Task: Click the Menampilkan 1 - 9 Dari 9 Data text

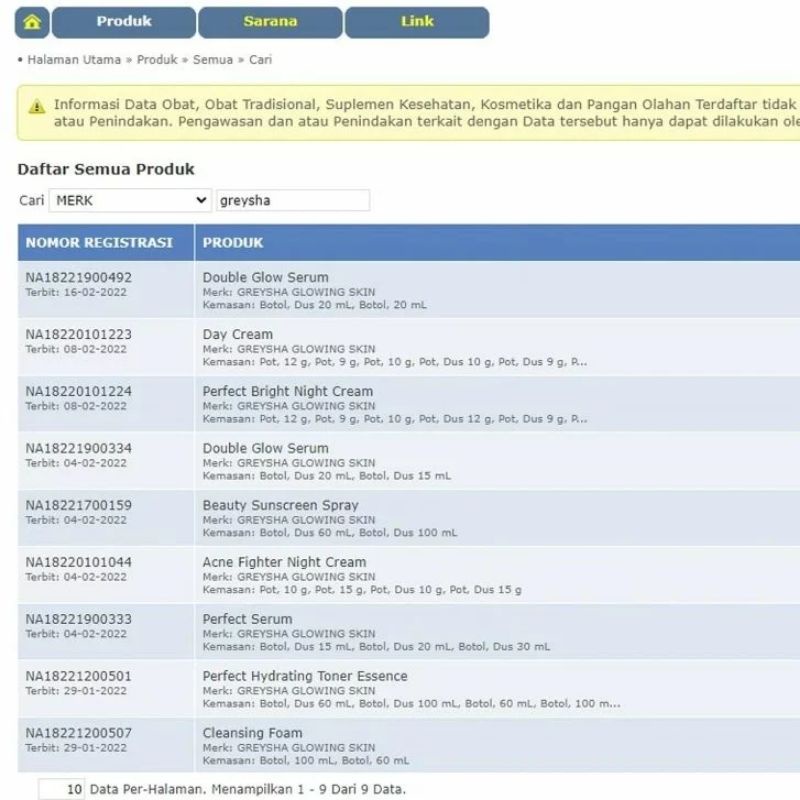Action: tap(309, 789)
